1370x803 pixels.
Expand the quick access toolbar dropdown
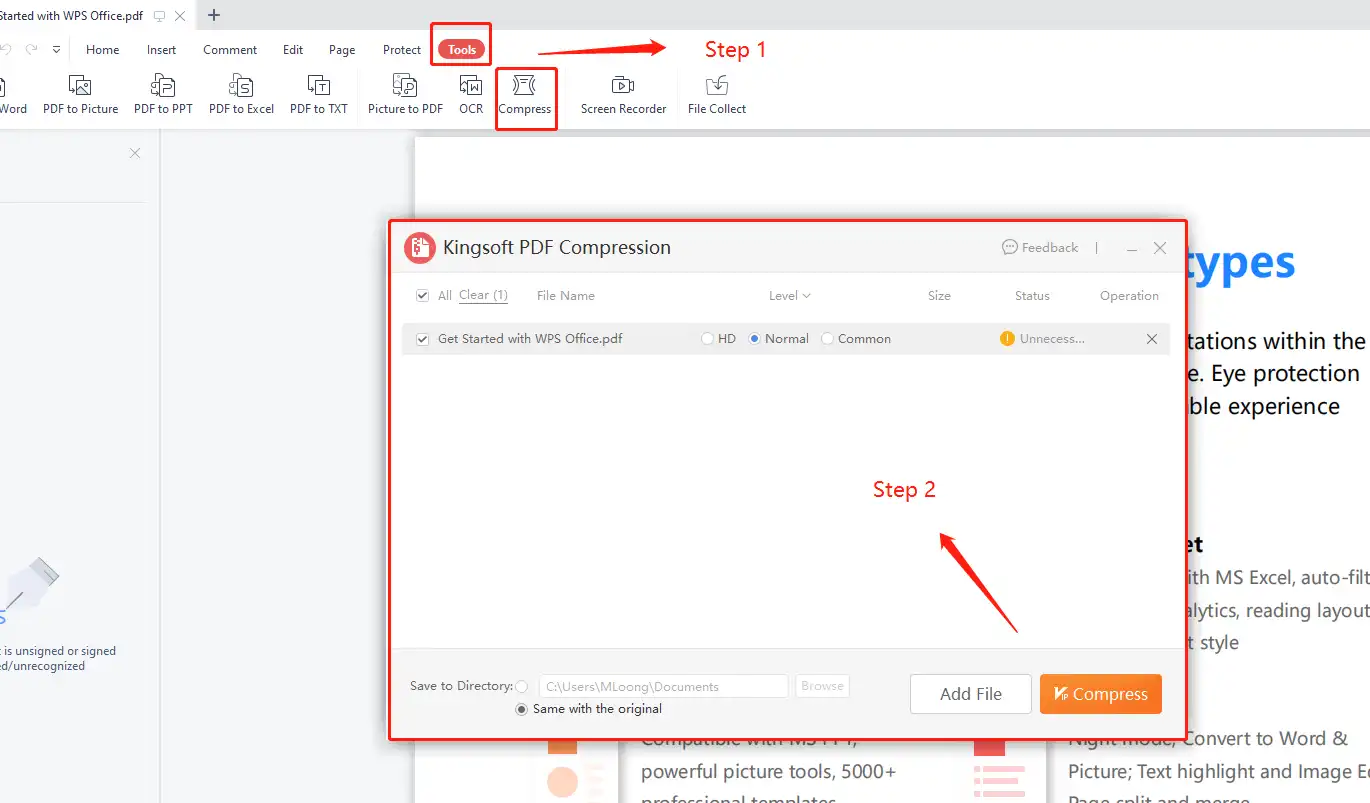coord(56,49)
